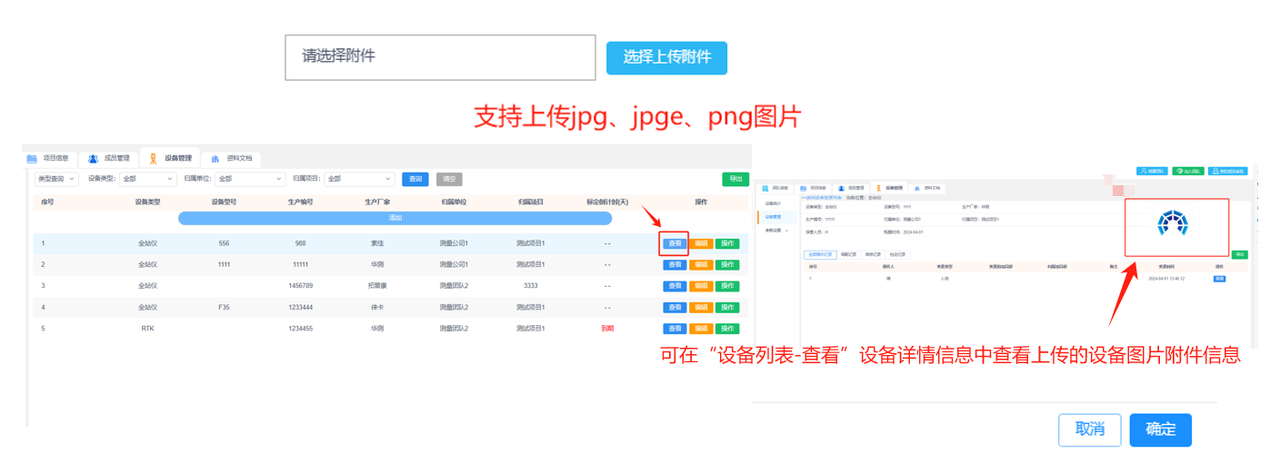Expand the 归属单位 dropdown
The height and width of the screenshot is (454, 1280).
(x=250, y=179)
